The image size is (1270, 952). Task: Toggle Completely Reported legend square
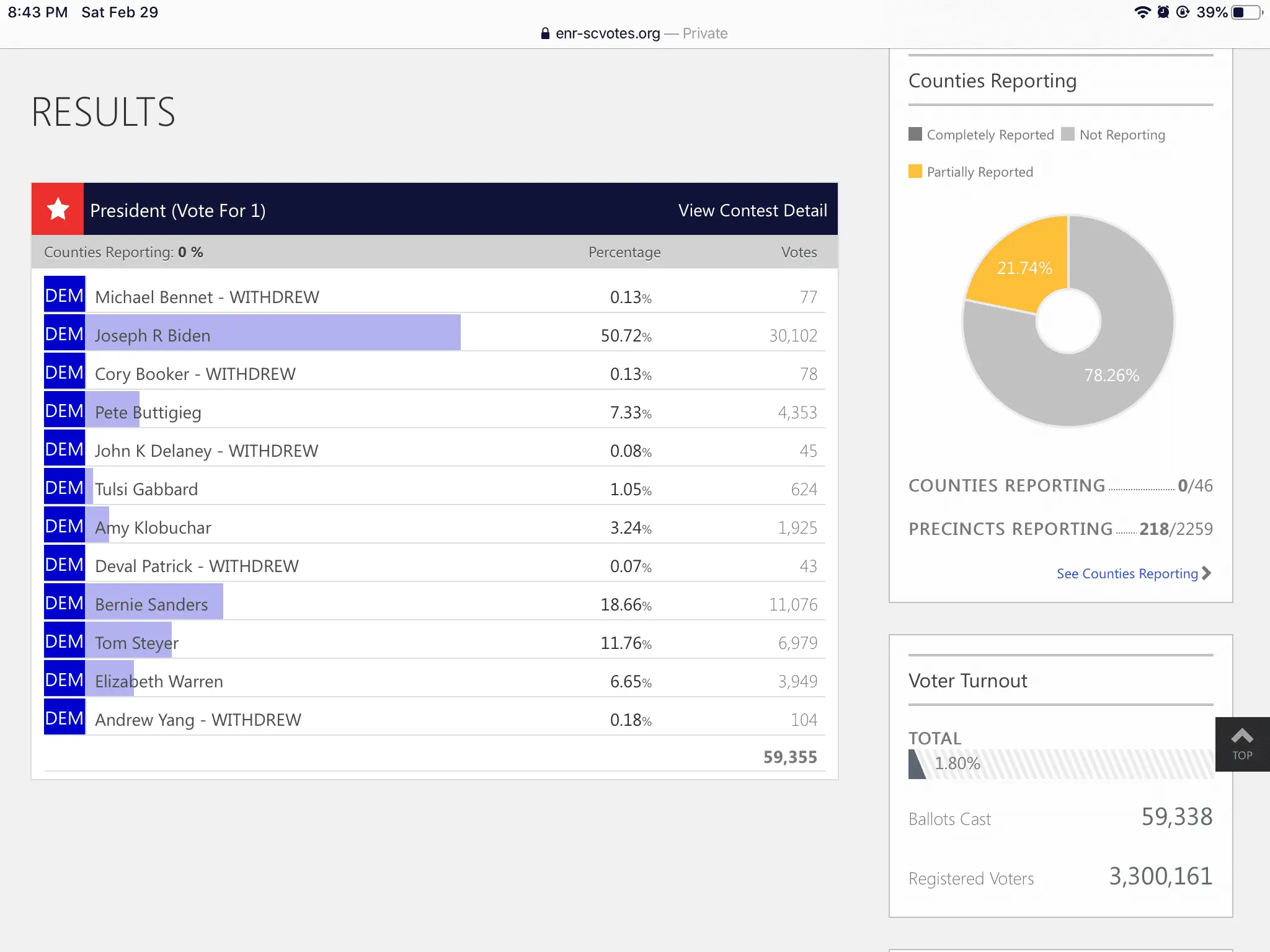coord(915,134)
